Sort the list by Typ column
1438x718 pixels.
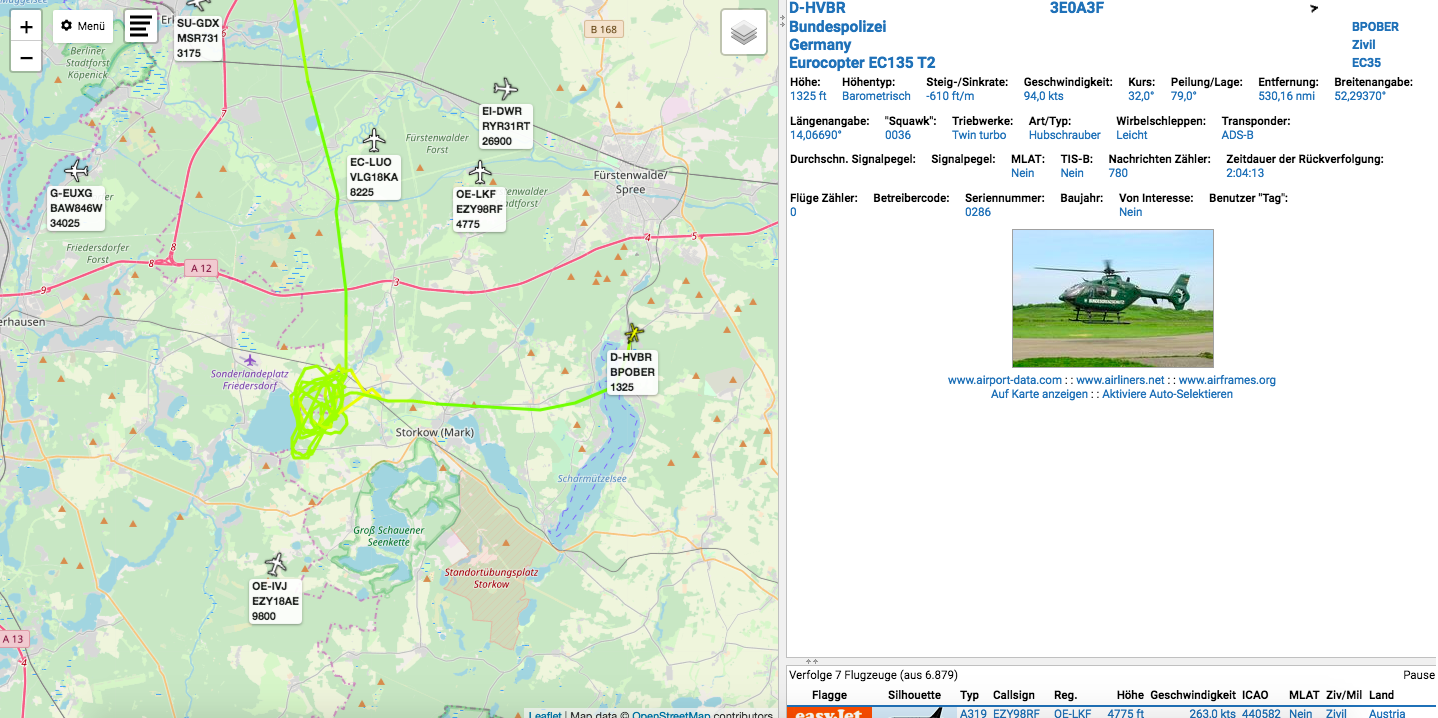tap(969, 695)
